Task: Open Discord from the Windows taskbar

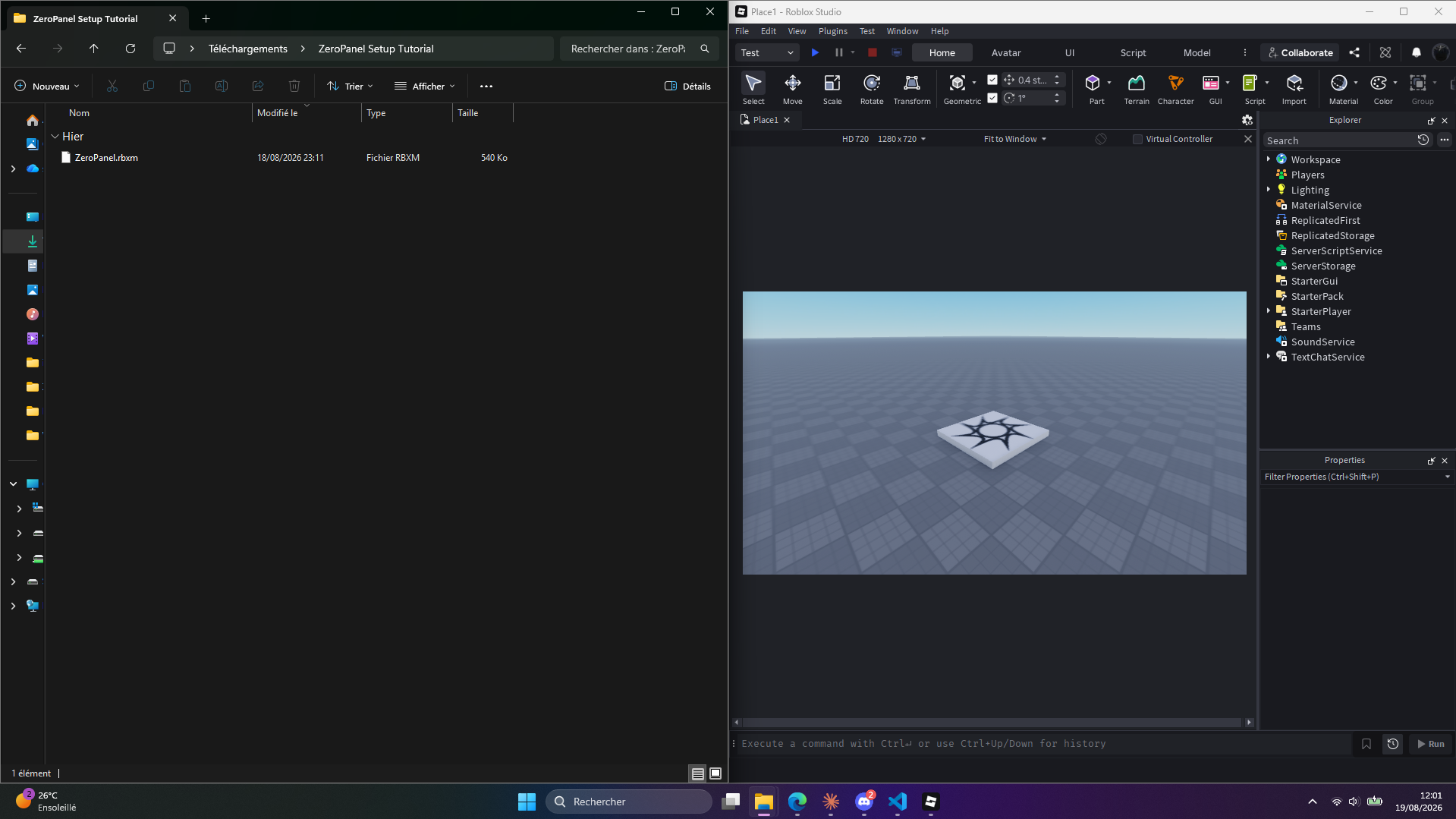Action: pyautogui.click(x=864, y=802)
